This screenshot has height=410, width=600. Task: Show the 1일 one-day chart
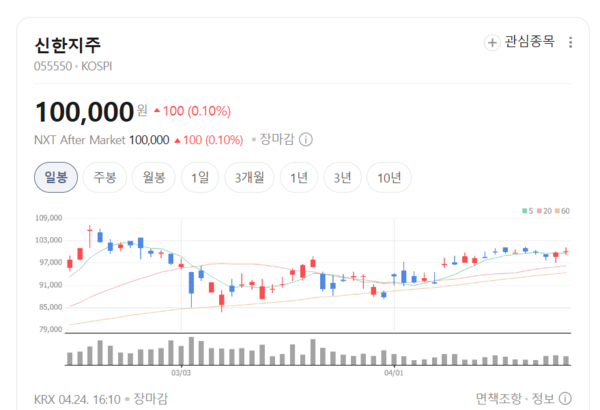[x=200, y=178]
